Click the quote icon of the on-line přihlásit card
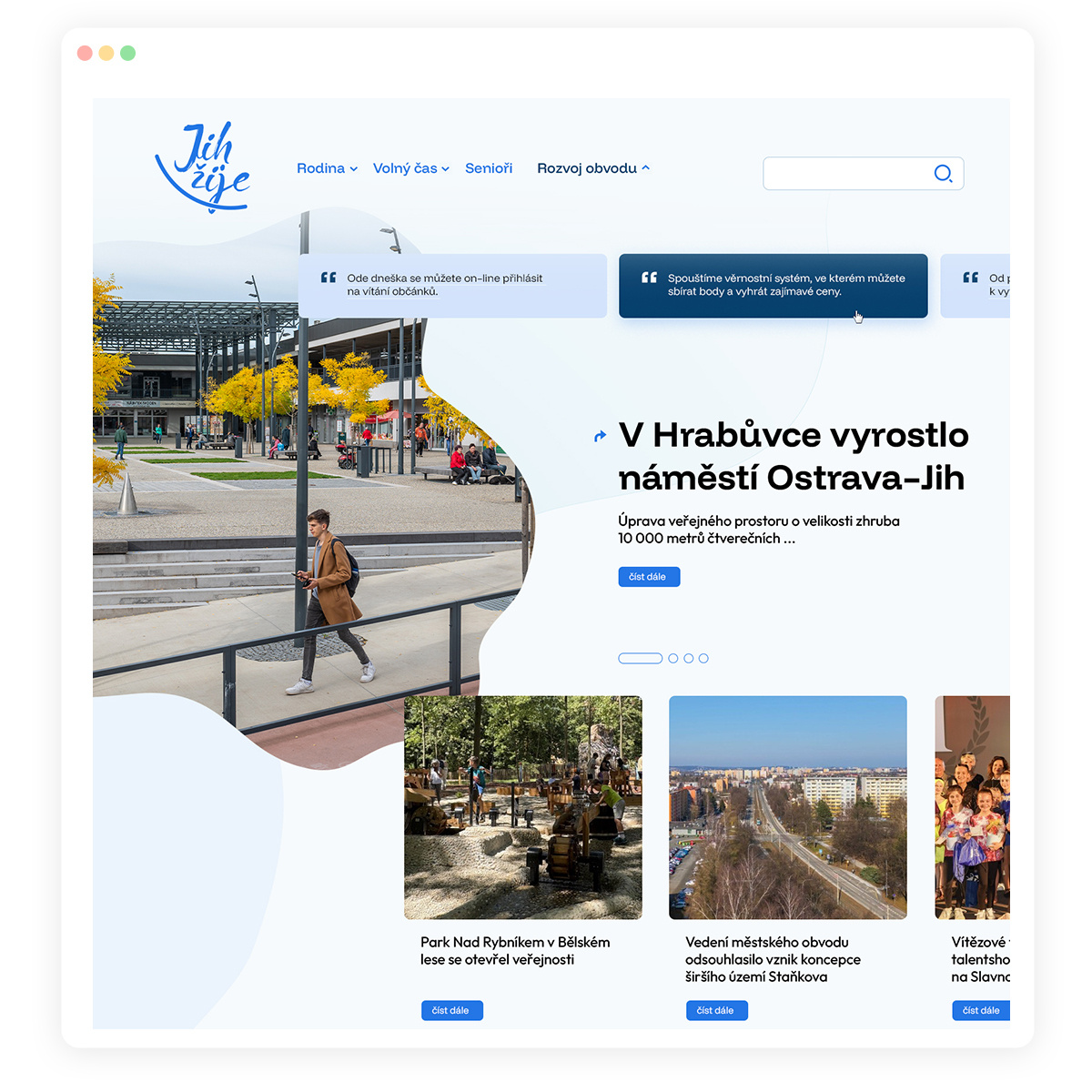The image size is (1092, 1092). click(x=329, y=278)
